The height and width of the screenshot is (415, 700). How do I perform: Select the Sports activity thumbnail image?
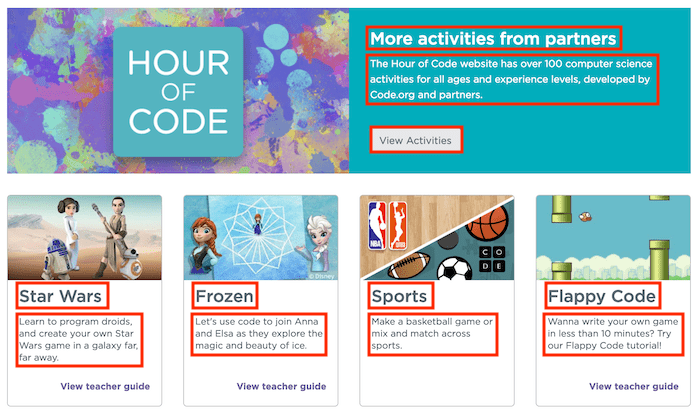[x=437, y=237]
